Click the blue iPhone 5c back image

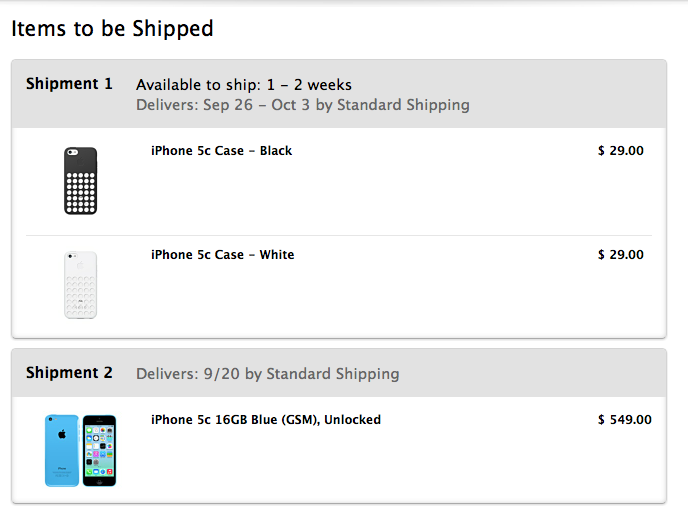(61, 450)
